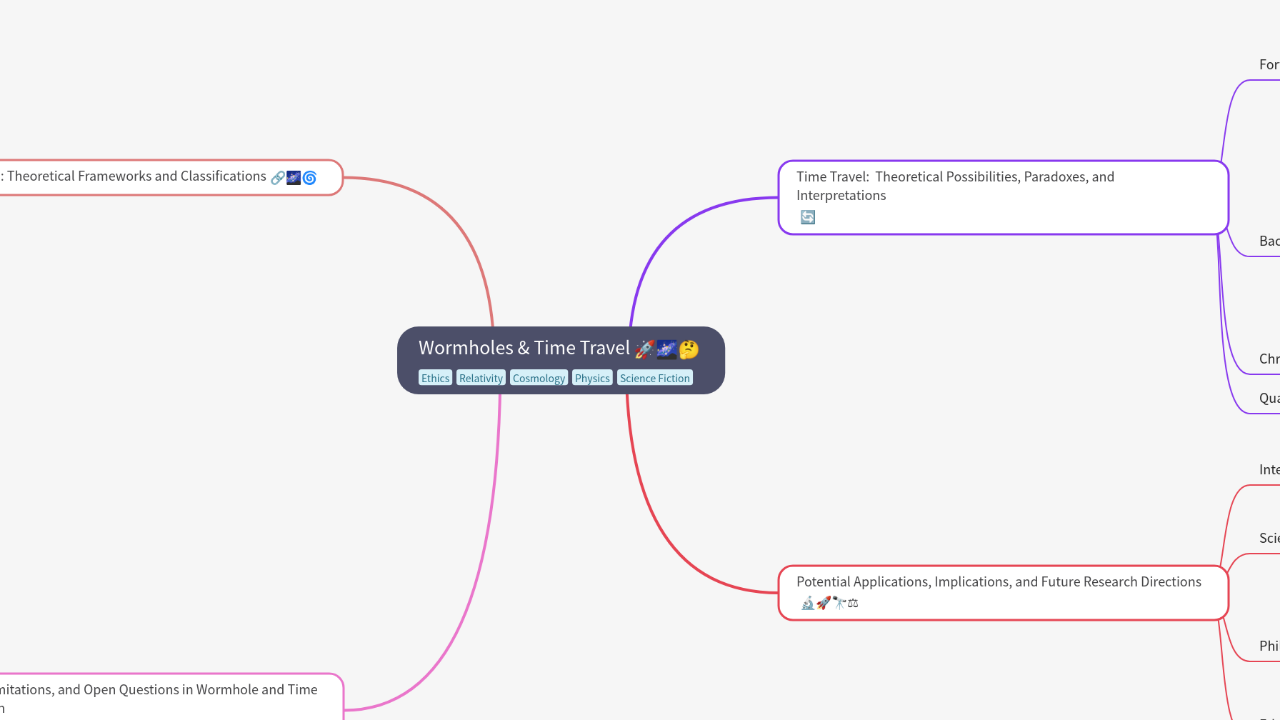The height and width of the screenshot is (720, 1280).
Task: Select the Open Questions in Wormhole node
Action: (x=170, y=697)
